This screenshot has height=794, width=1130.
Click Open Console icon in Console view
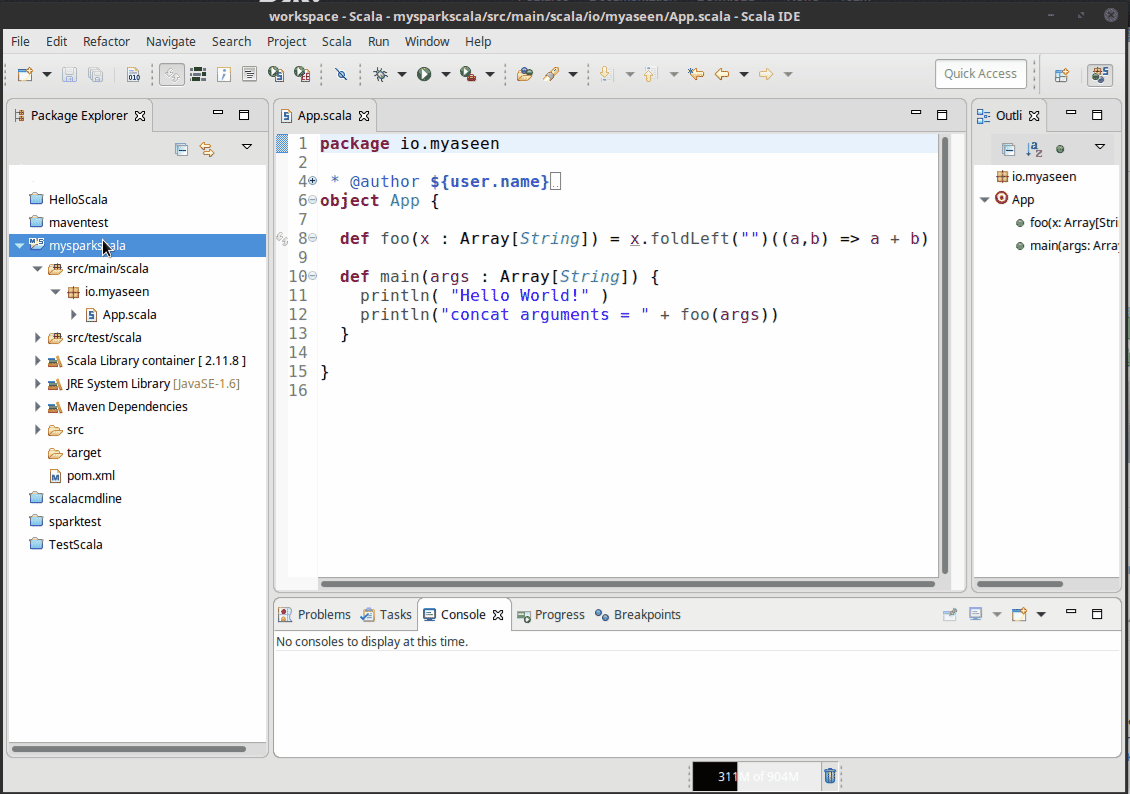pos(1019,615)
